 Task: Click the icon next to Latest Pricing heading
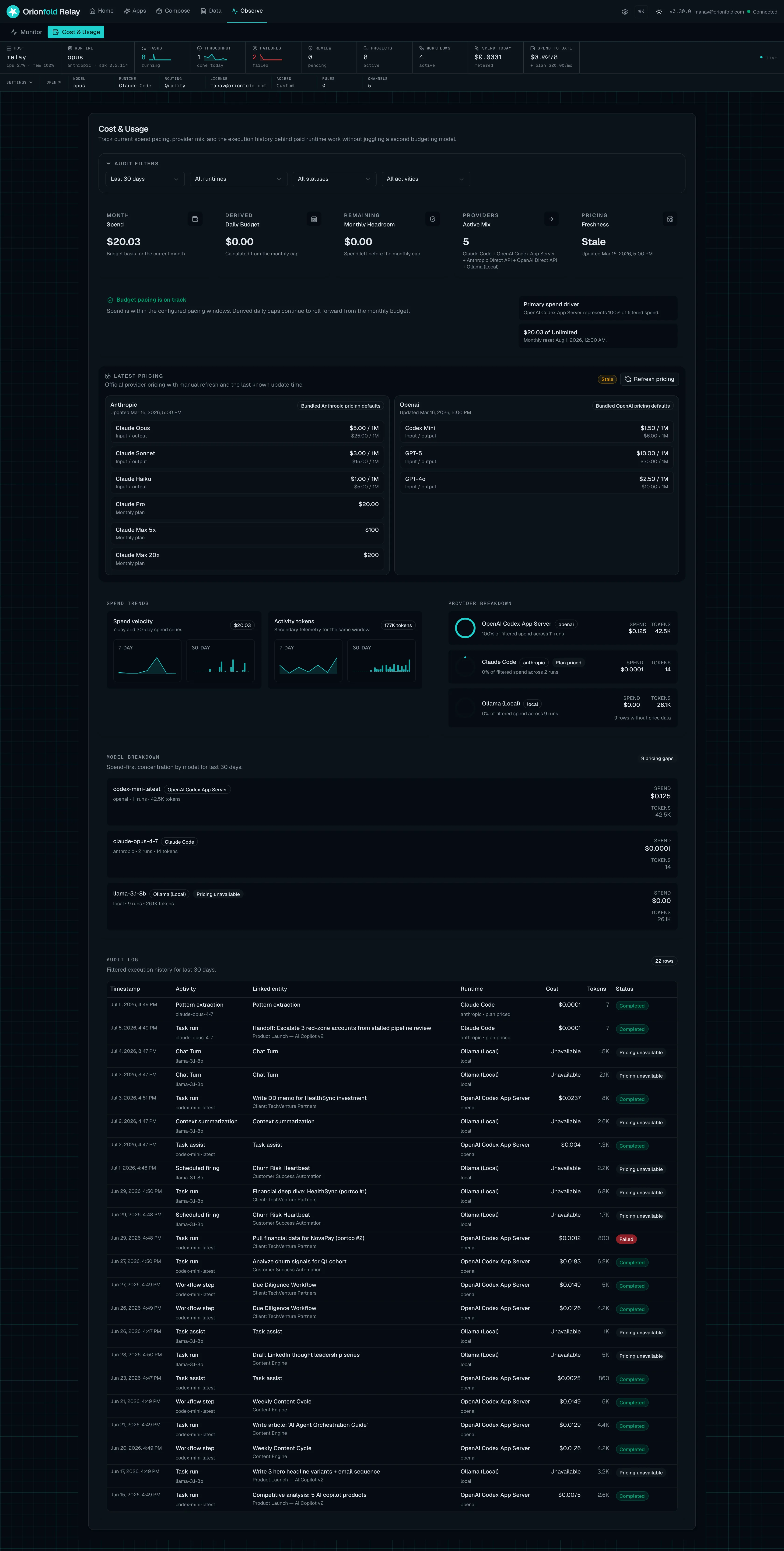[108, 376]
